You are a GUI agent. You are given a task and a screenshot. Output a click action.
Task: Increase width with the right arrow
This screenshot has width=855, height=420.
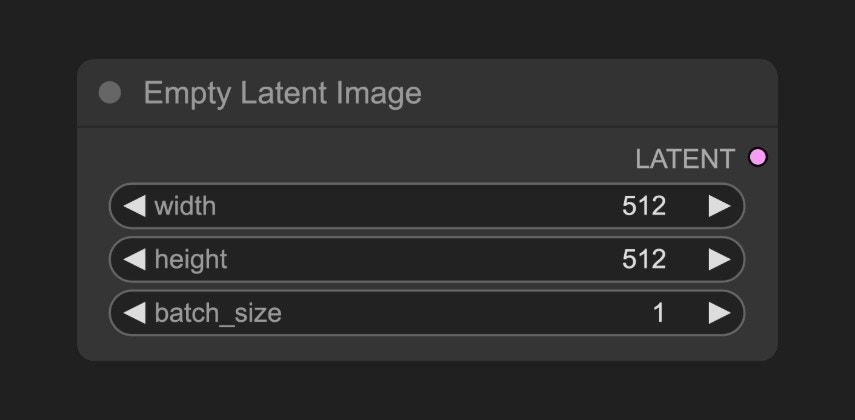[x=719, y=206]
